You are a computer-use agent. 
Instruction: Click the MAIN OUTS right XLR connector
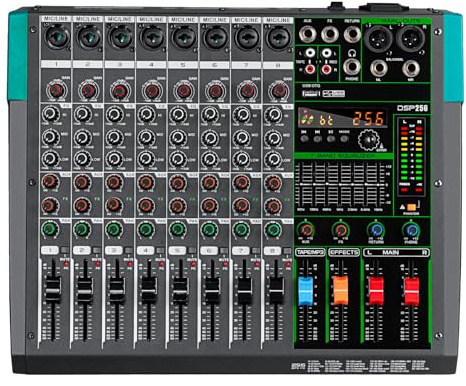(x=410, y=38)
